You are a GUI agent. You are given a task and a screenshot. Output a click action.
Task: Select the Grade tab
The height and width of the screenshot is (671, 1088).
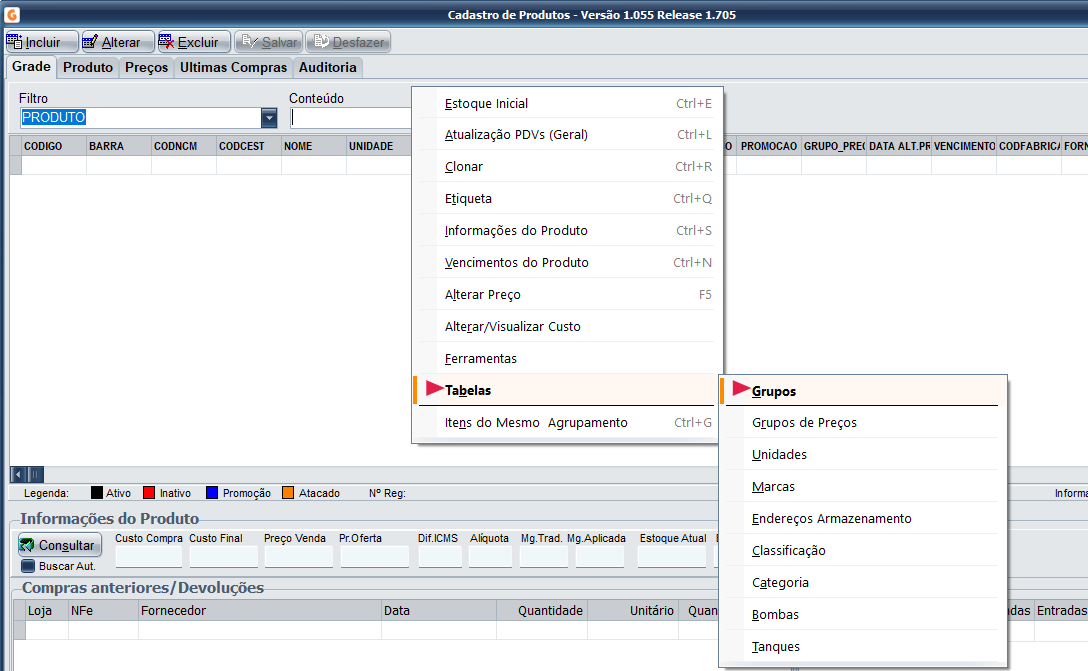coord(31,67)
